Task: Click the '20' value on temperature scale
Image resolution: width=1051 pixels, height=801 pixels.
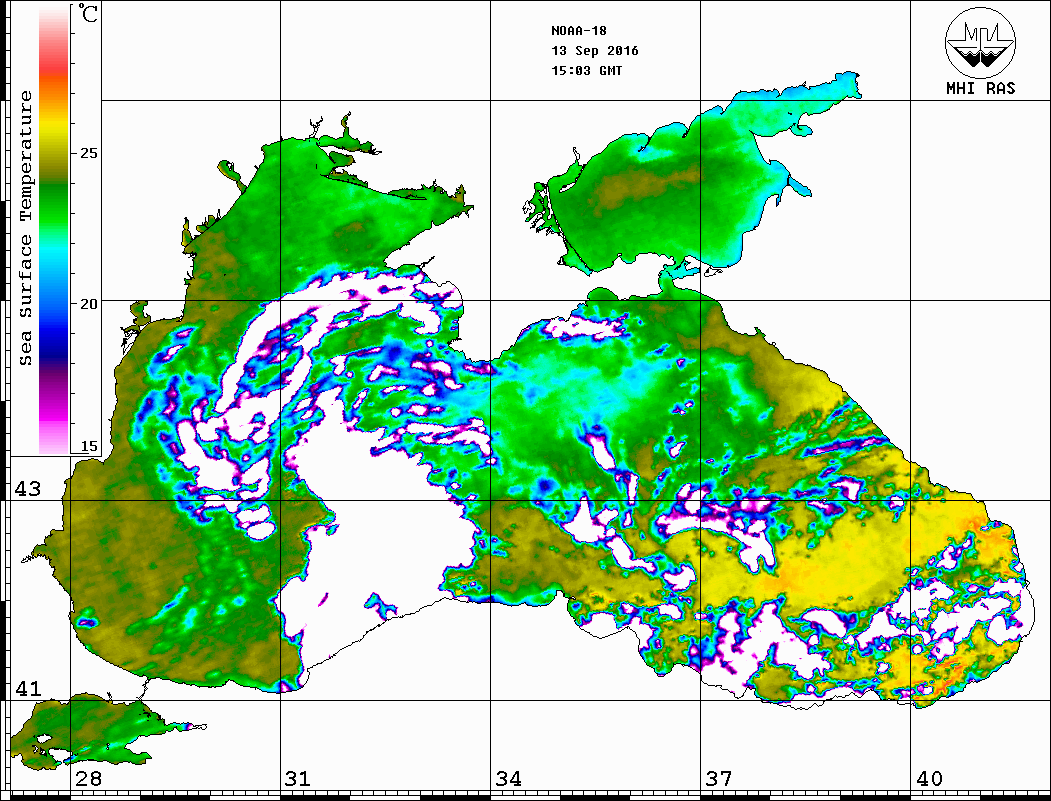Action: point(88,304)
